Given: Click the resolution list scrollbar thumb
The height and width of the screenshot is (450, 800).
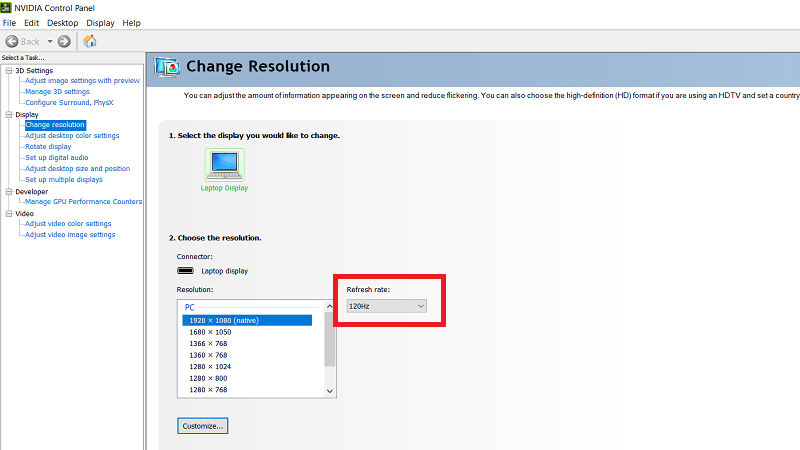Looking at the screenshot, I should pyautogui.click(x=330, y=340).
